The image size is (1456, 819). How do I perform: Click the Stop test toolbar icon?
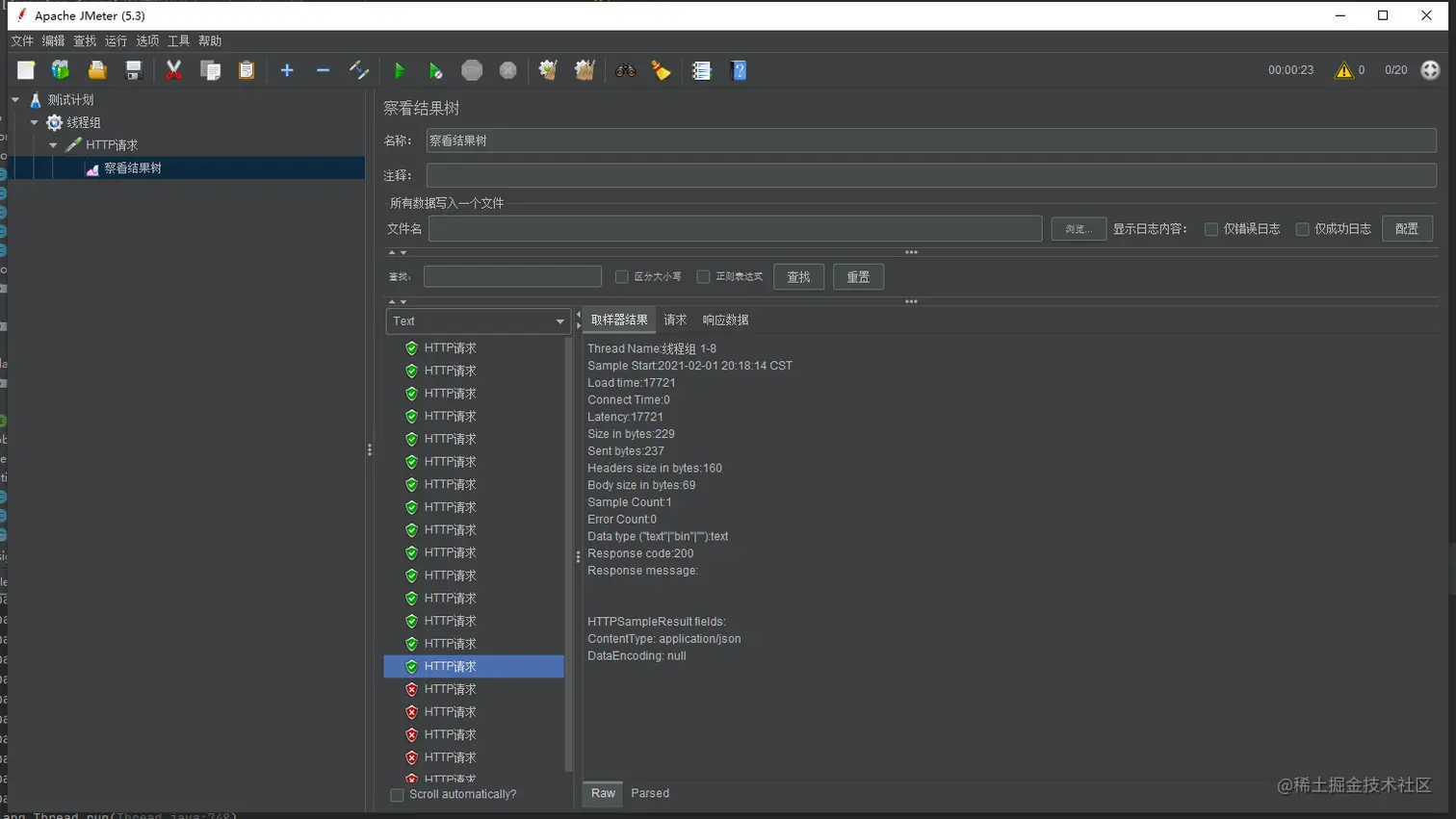pyautogui.click(x=472, y=70)
